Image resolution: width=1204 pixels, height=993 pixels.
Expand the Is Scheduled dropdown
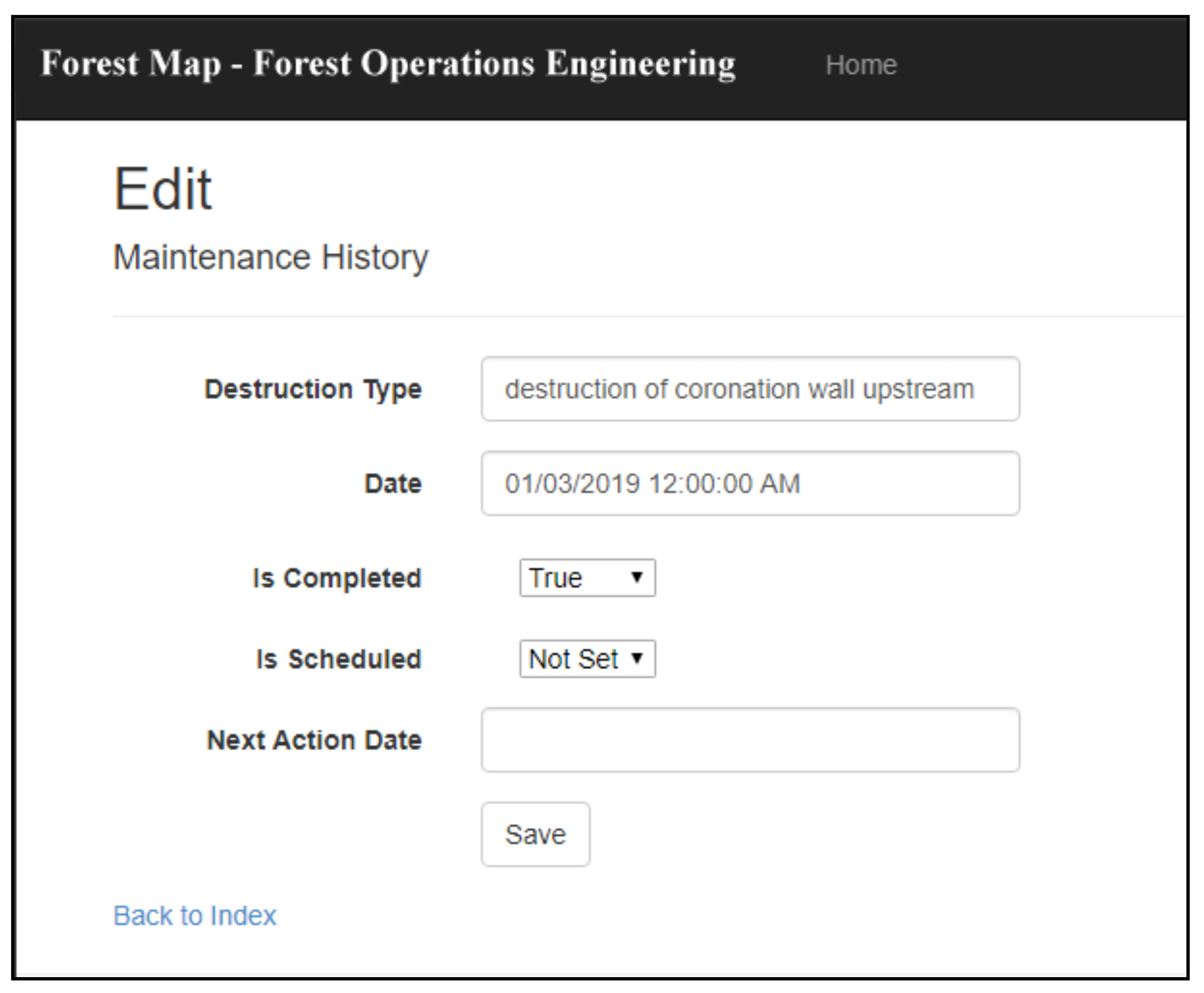point(587,659)
